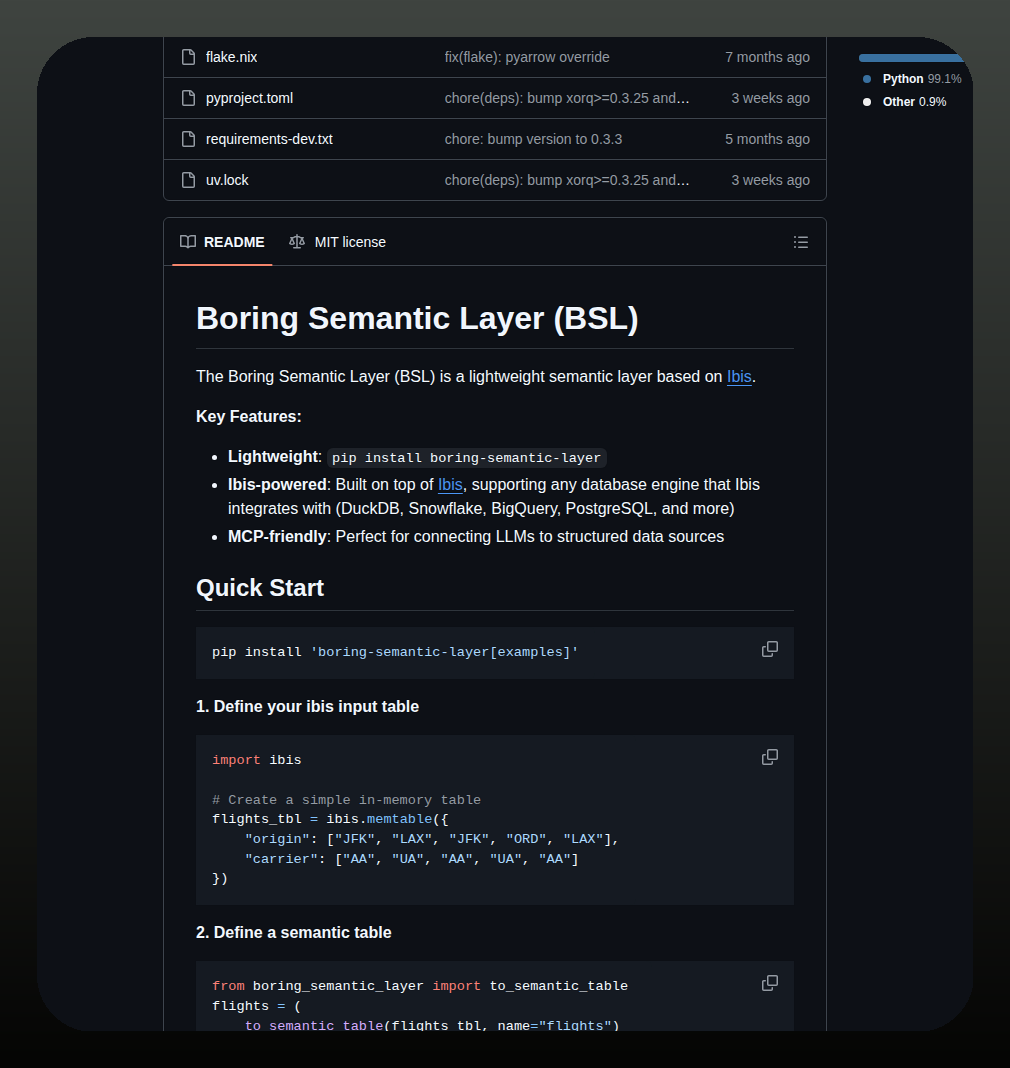Click the Python language entry
The width and height of the screenshot is (1010, 1068).
(921, 79)
